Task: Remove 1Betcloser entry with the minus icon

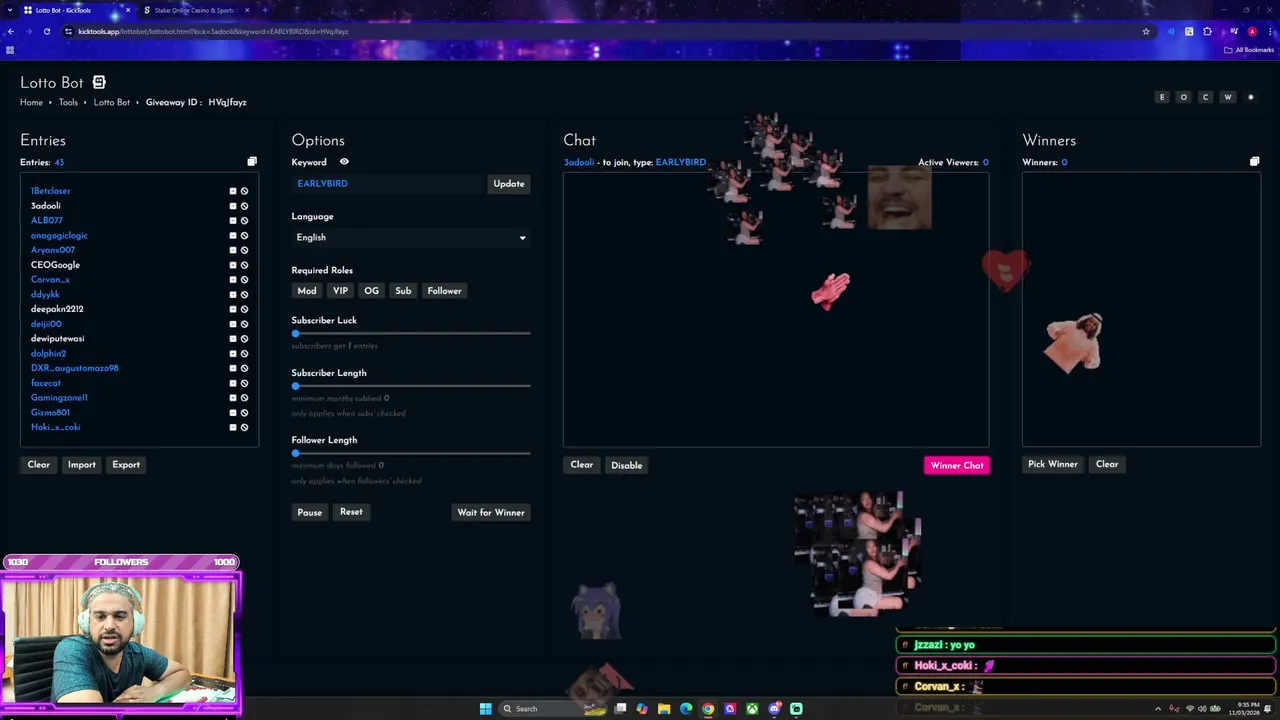Action: tap(233, 191)
